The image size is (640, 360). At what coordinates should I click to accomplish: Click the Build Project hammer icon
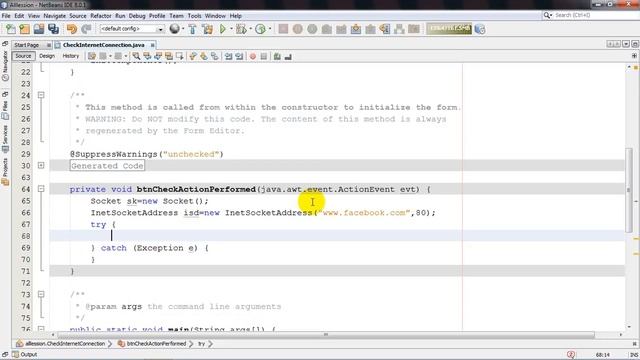click(192, 29)
